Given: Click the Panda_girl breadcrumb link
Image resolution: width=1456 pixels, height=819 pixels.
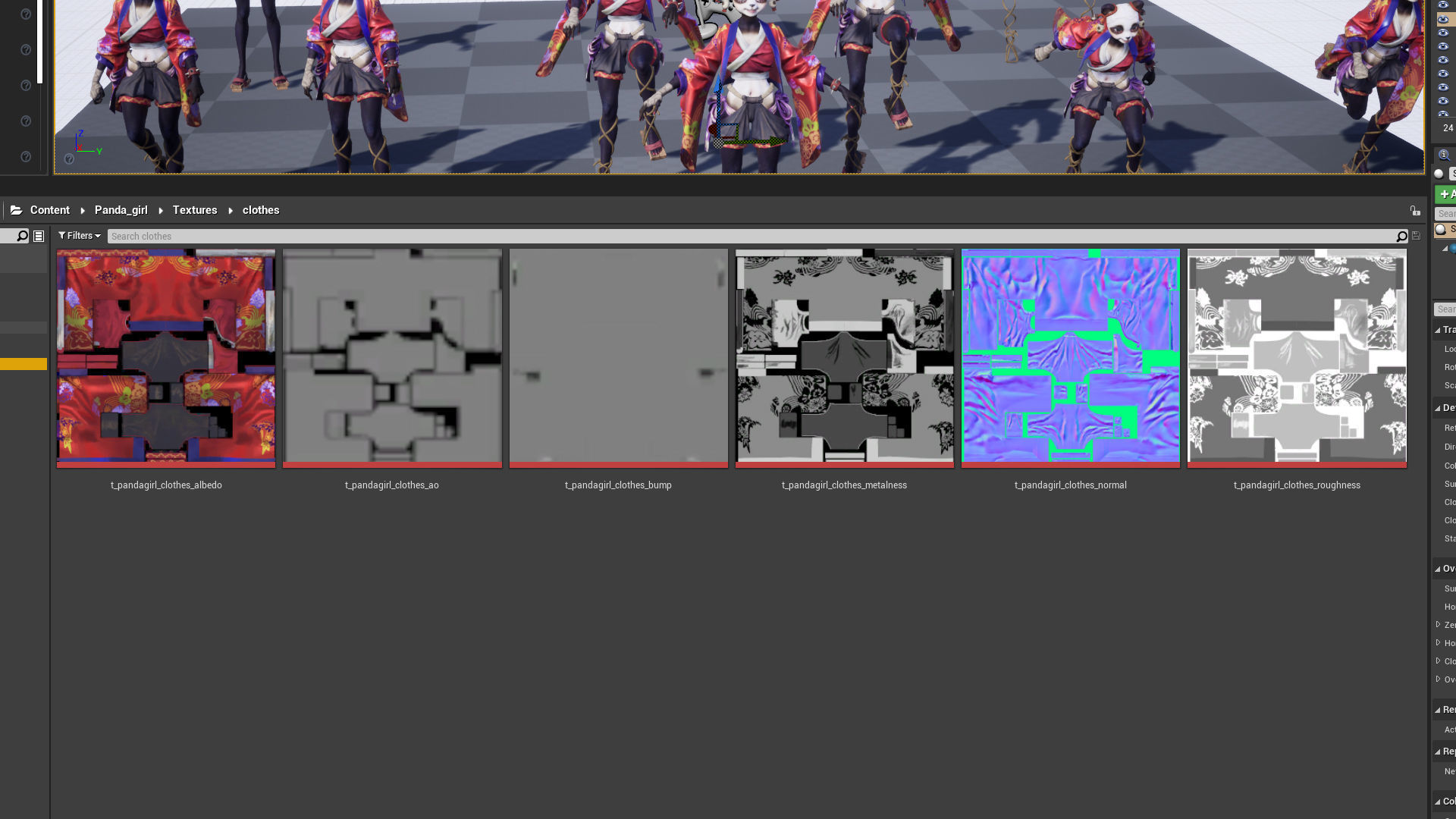Looking at the screenshot, I should pos(121,210).
